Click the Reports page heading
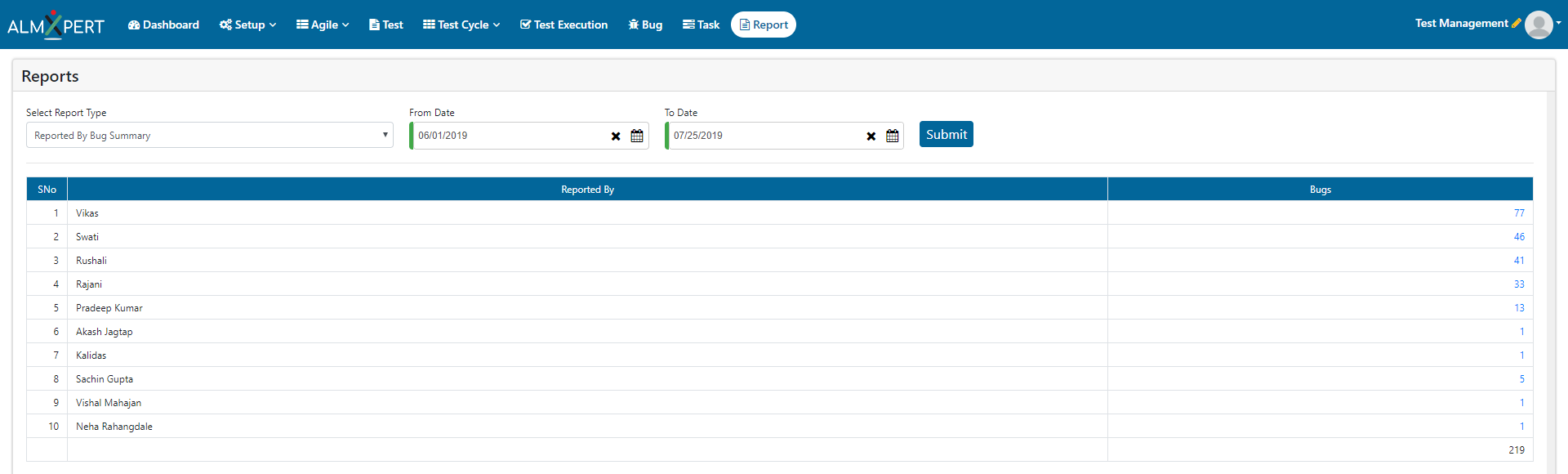 coord(50,76)
